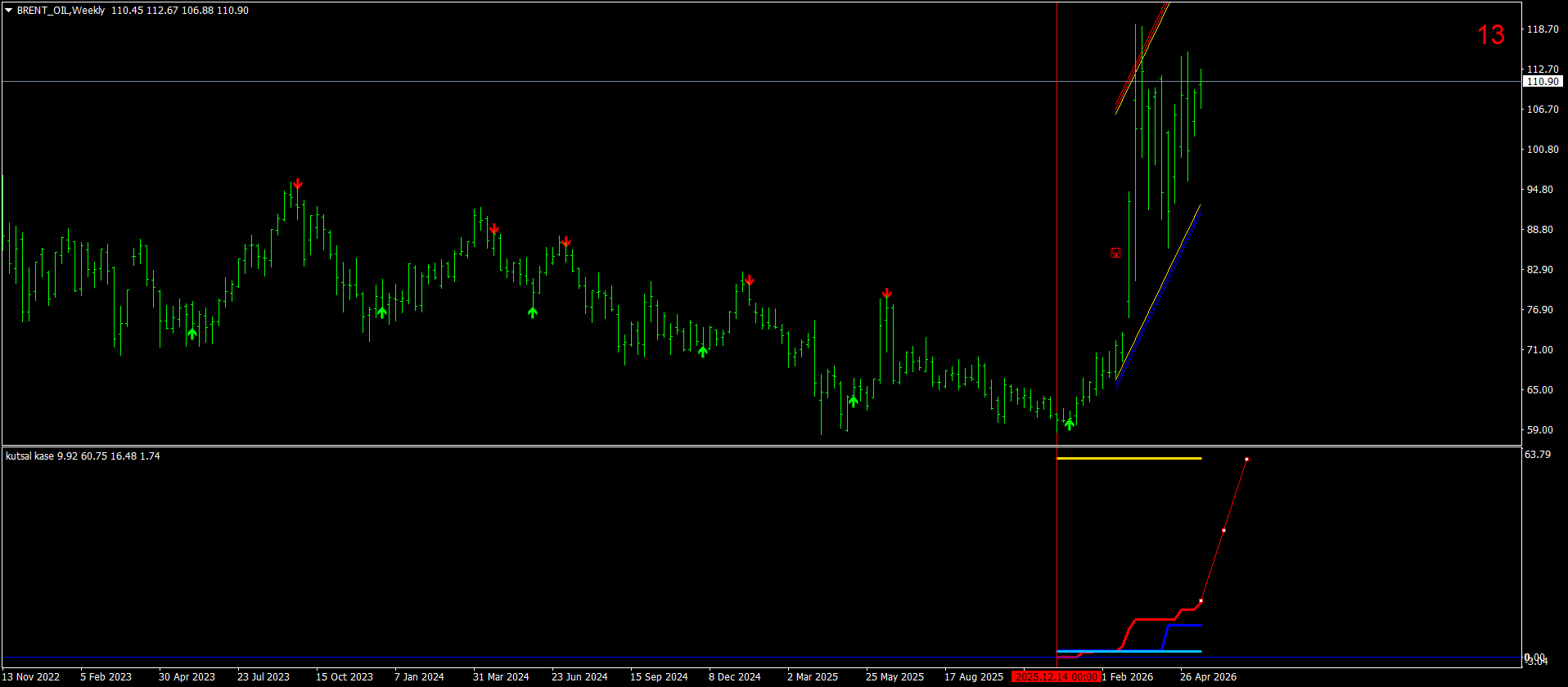This screenshot has height=687, width=1568.
Task: Open the BRENT_OIL chart dropdown triangle
Action: [x=9, y=11]
